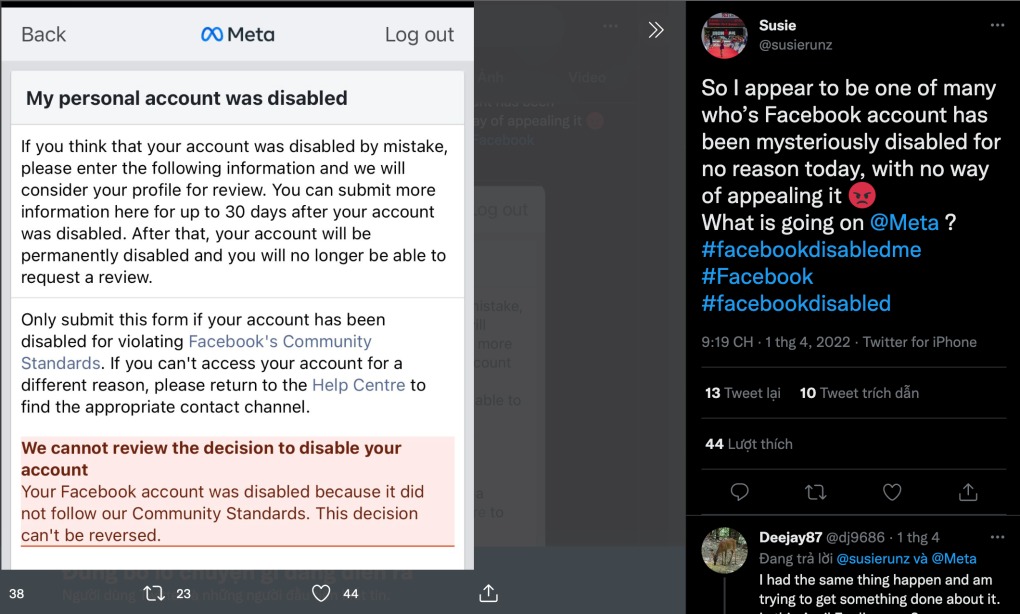The width and height of the screenshot is (1020, 614).
Task: Click Susie's profile avatar
Action: (724, 35)
